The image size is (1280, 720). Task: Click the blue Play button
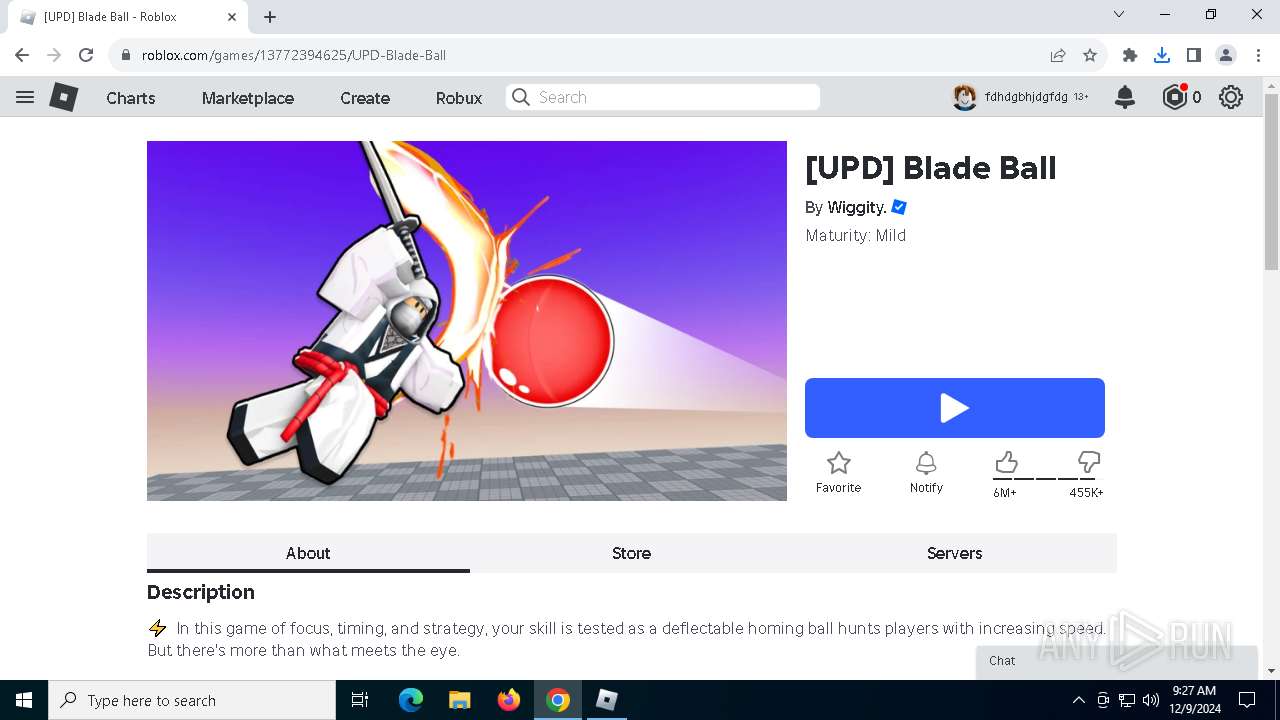tap(954, 408)
